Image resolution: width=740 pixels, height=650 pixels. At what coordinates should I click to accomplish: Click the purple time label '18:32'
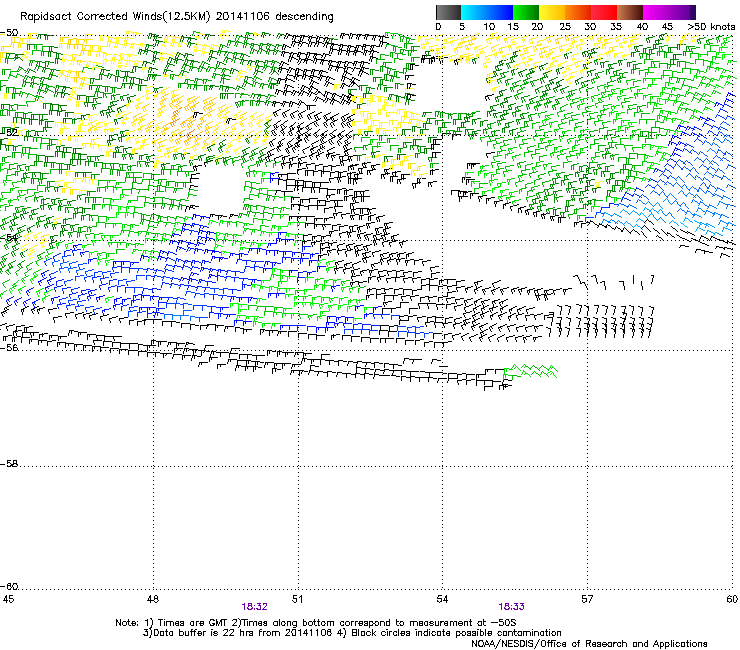(254, 607)
